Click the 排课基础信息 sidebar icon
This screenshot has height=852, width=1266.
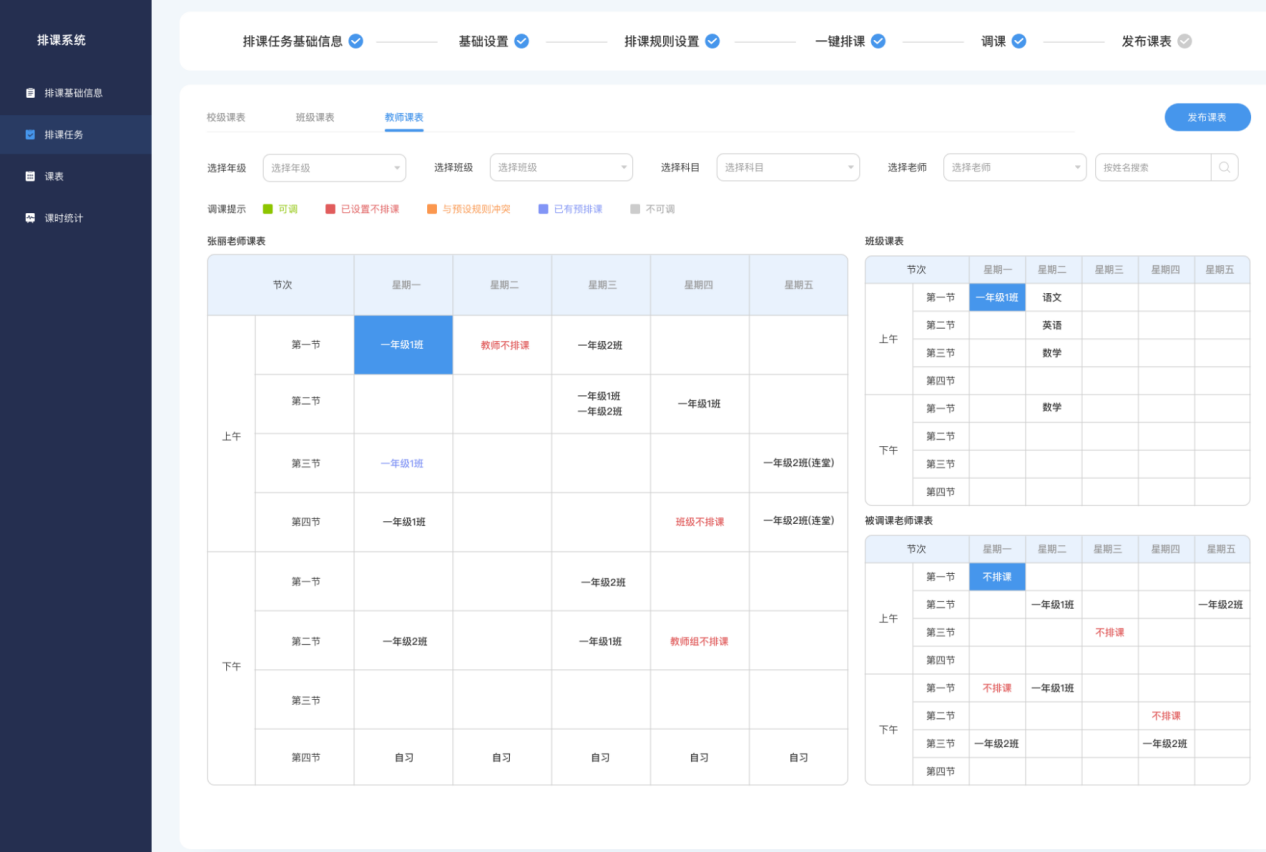click(x=30, y=93)
